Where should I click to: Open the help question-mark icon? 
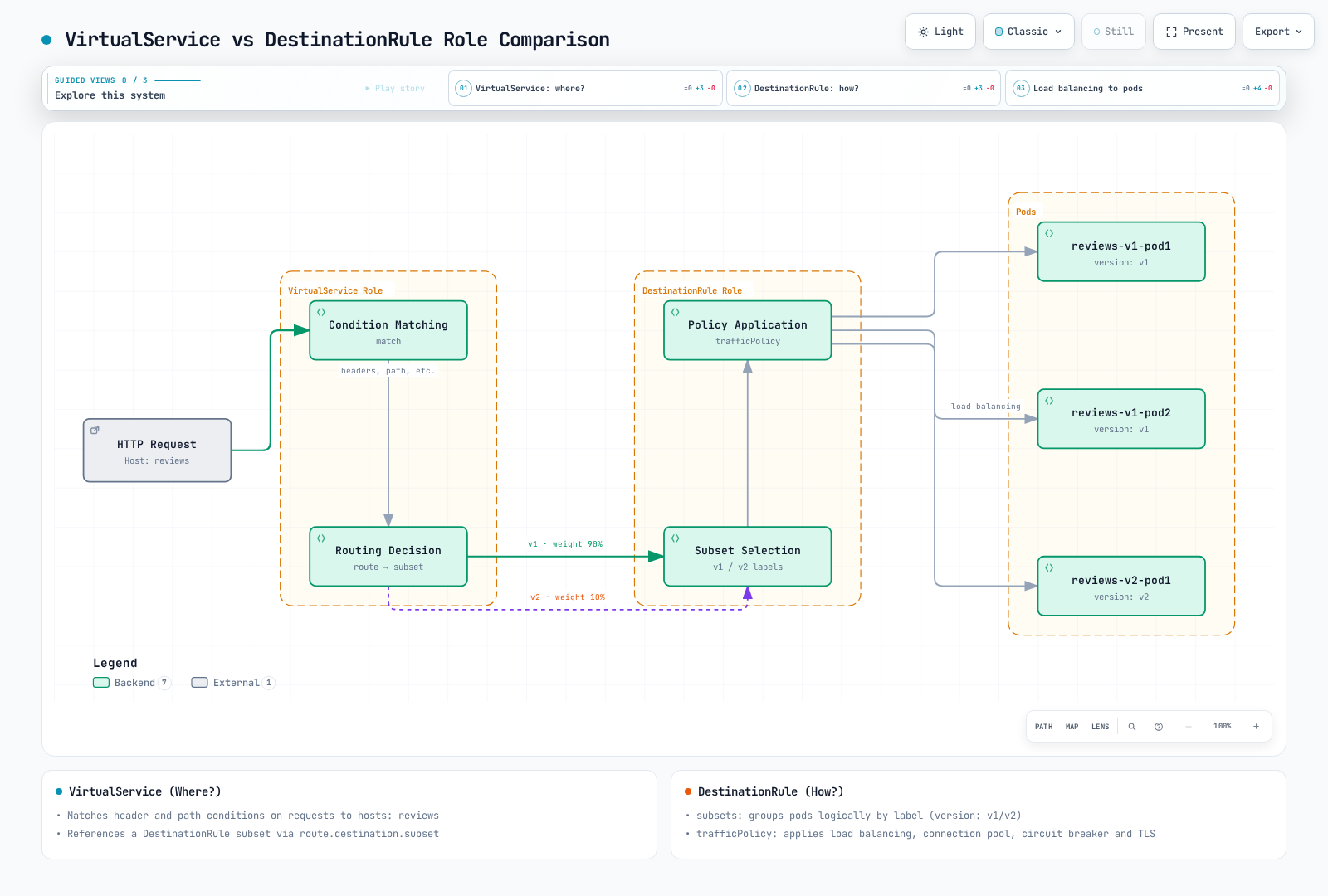pyautogui.click(x=1159, y=727)
